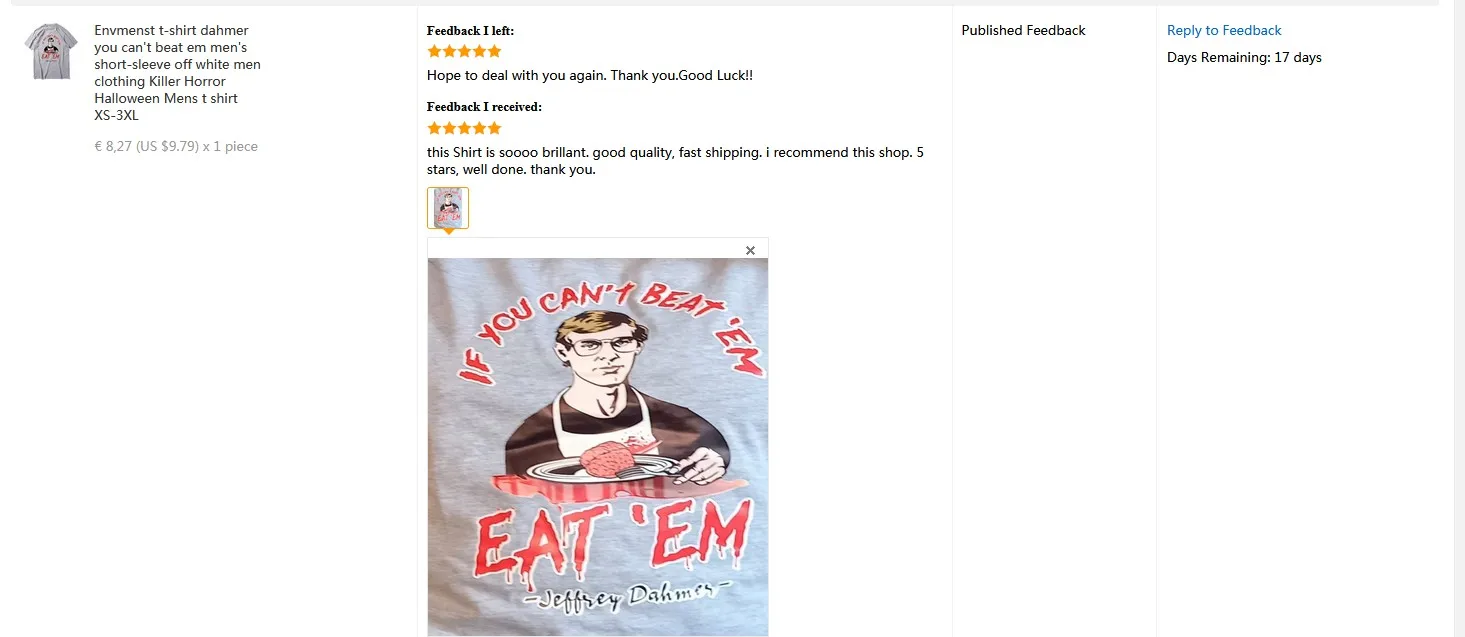Close the enlarged review photo popup

(x=750, y=250)
